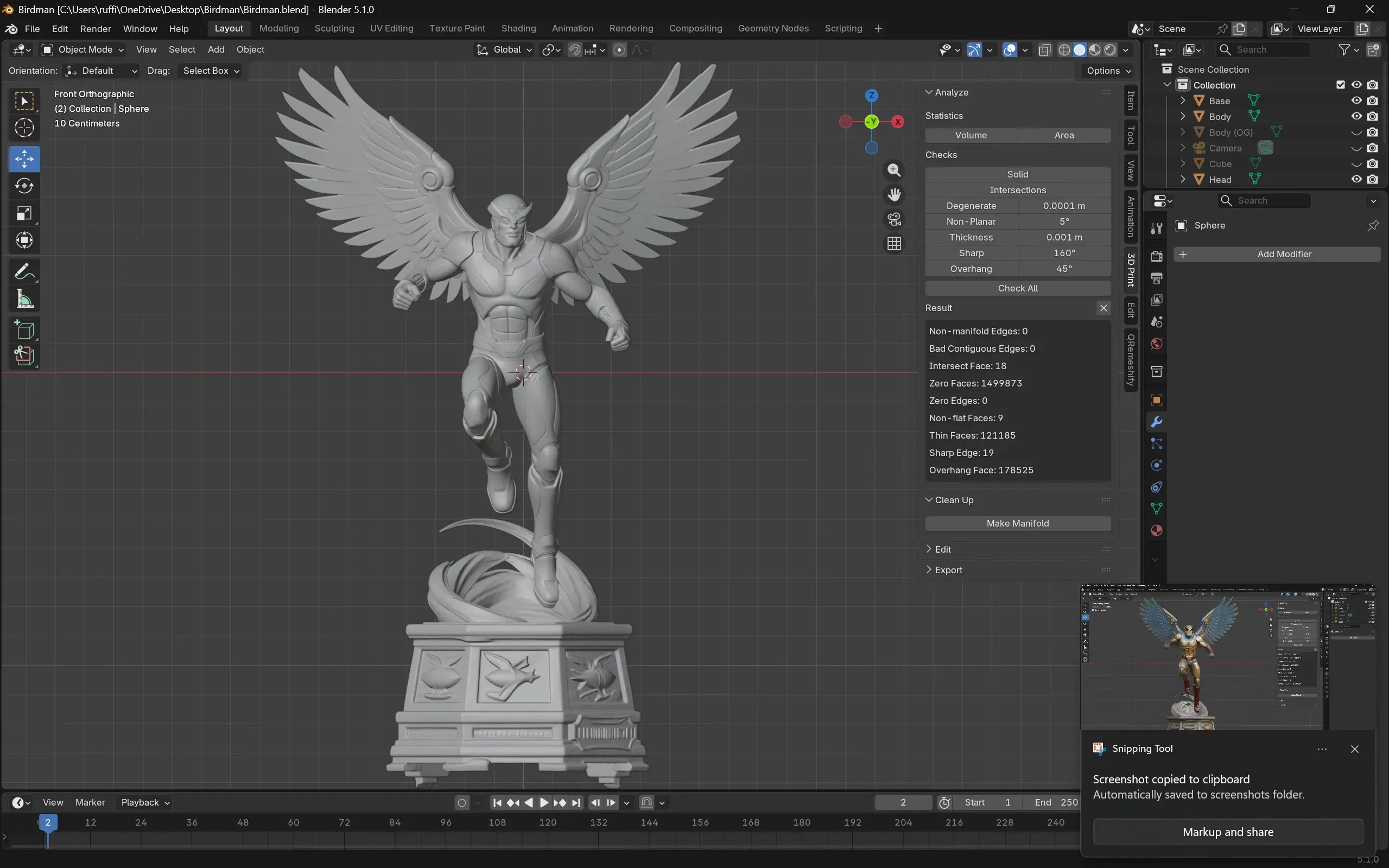The height and width of the screenshot is (868, 1389).
Task: Open the Render menu
Action: pos(96,29)
